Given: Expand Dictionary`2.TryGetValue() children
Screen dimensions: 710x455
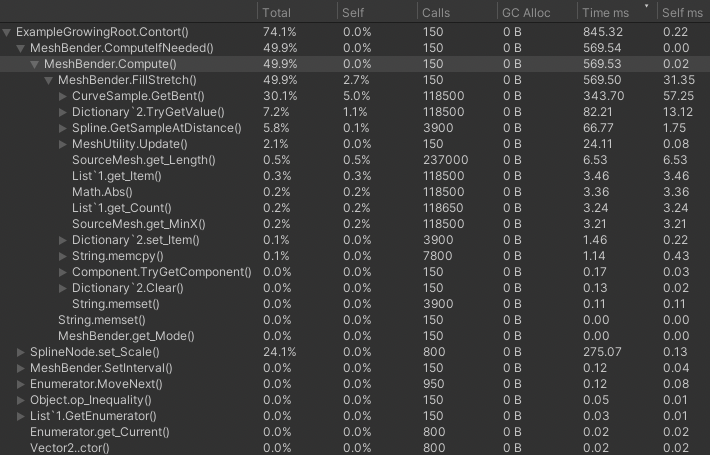Looking at the screenshot, I should click(x=64, y=112).
